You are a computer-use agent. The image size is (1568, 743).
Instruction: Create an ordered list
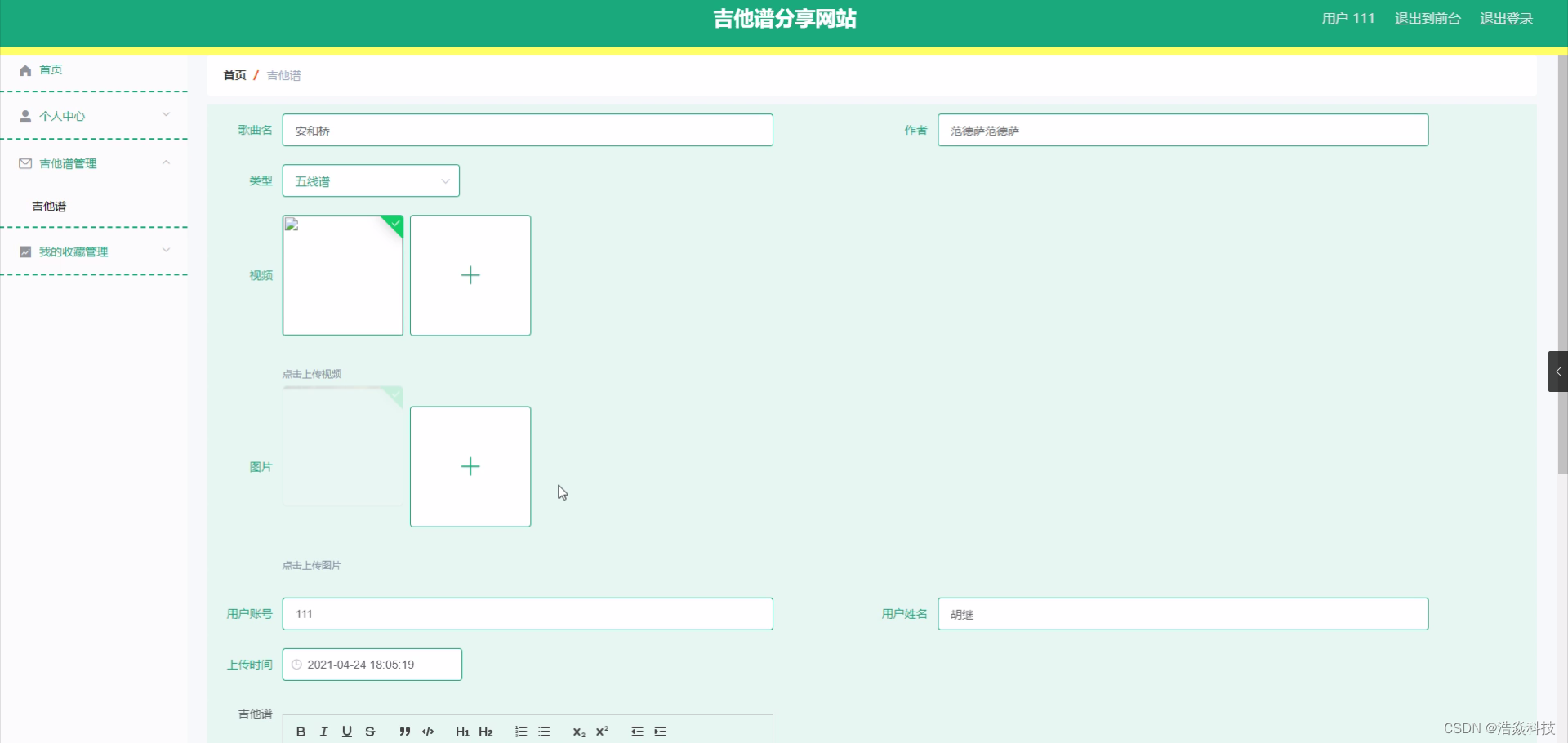click(521, 732)
